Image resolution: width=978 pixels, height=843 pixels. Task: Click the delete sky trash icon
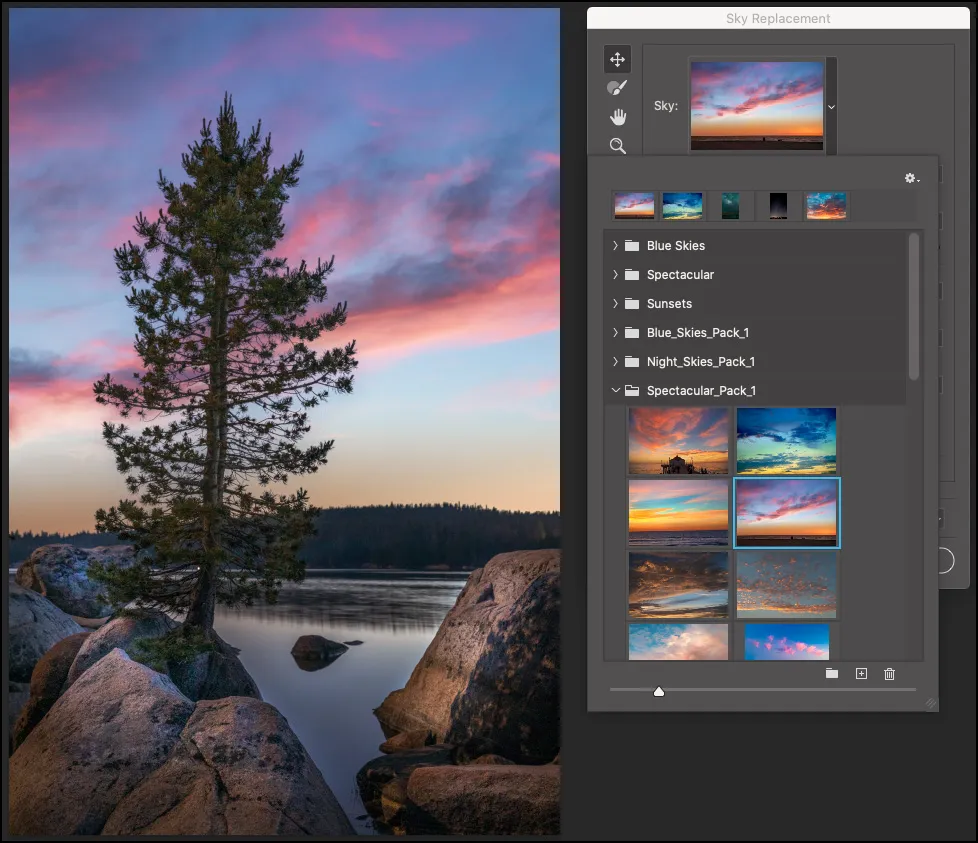[x=889, y=674]
